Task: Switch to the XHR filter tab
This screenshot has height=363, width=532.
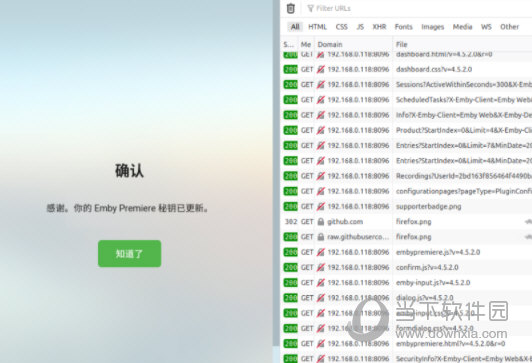Action: (x=379, y=27)
